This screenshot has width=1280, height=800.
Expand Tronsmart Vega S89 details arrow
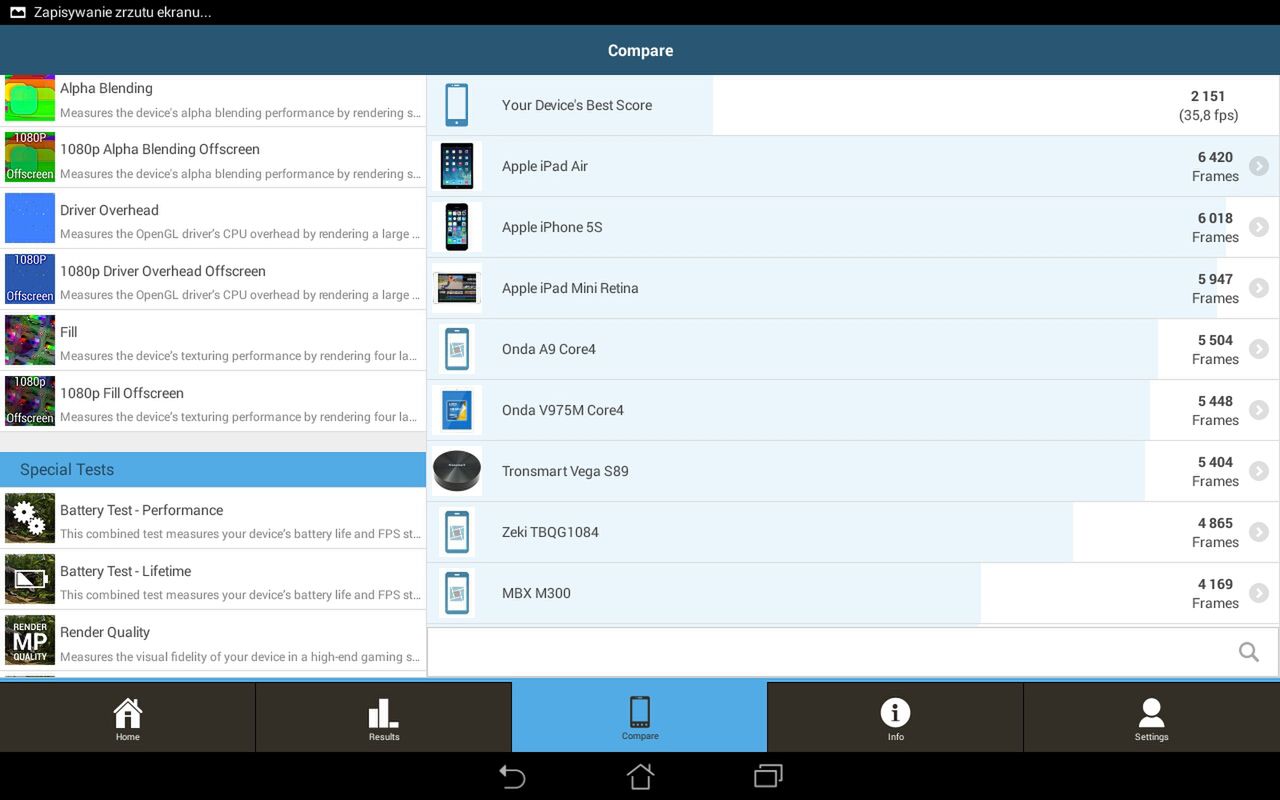1259,471
